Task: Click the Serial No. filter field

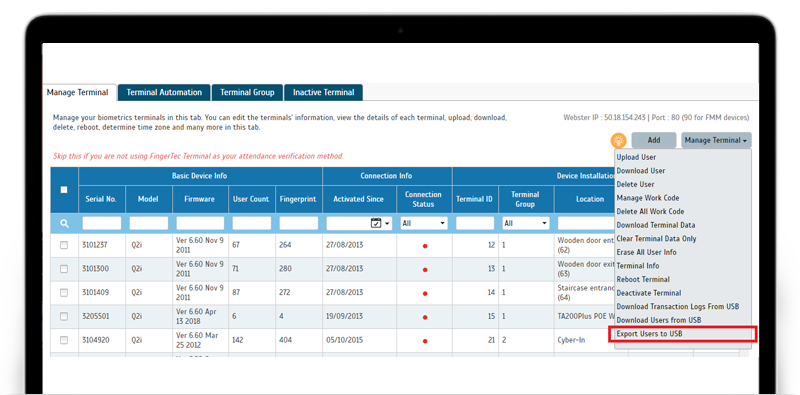Action: point(102,224)
